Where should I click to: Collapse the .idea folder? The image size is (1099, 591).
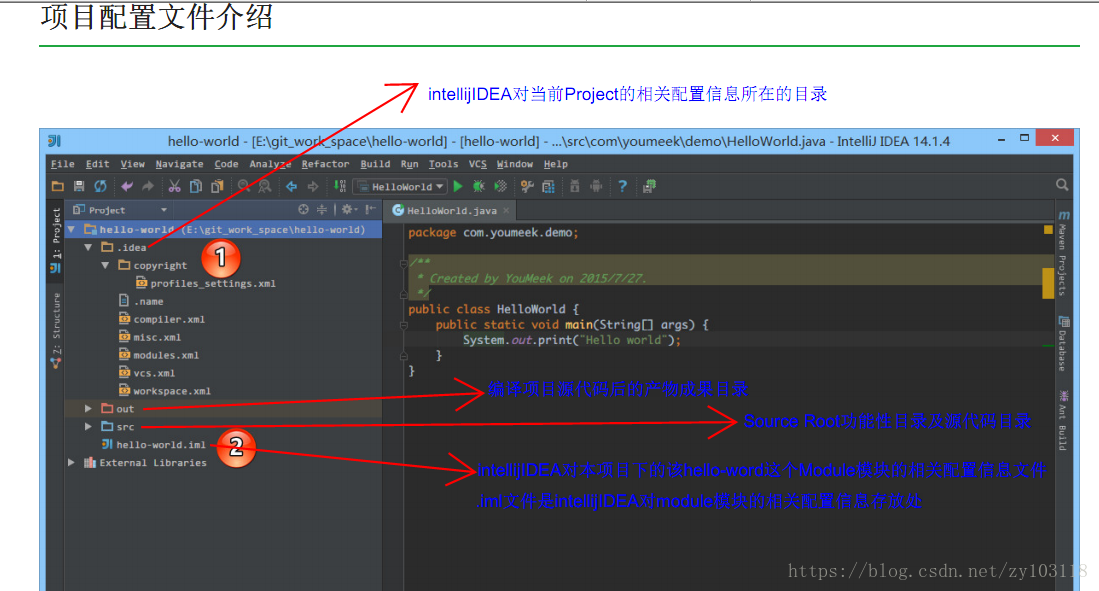click(x=88, y=247)
